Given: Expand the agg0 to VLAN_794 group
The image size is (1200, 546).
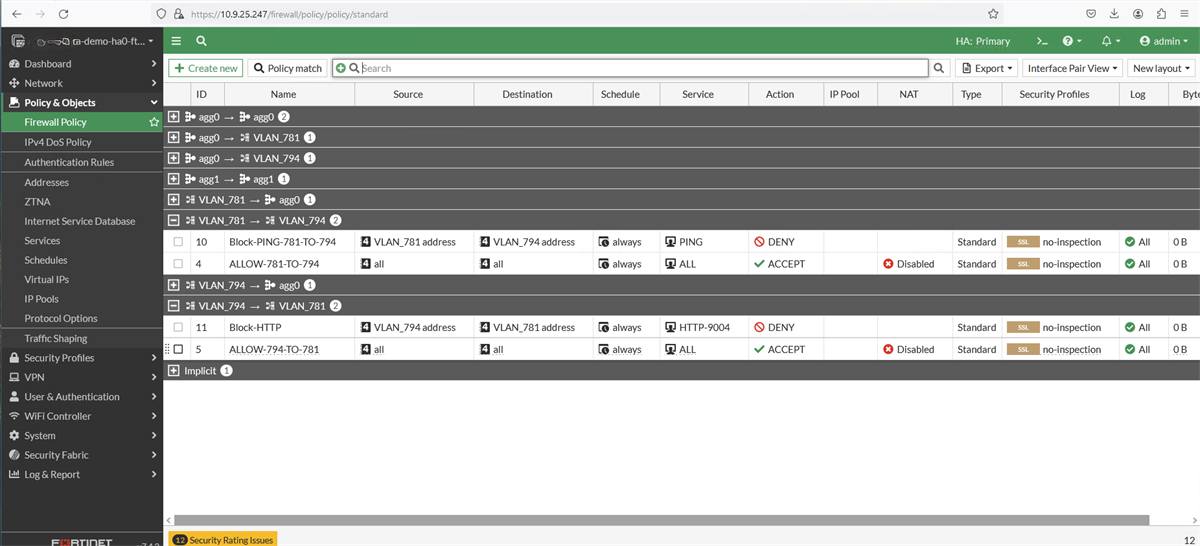Looking at the screenshot, I should click(174, 158).
